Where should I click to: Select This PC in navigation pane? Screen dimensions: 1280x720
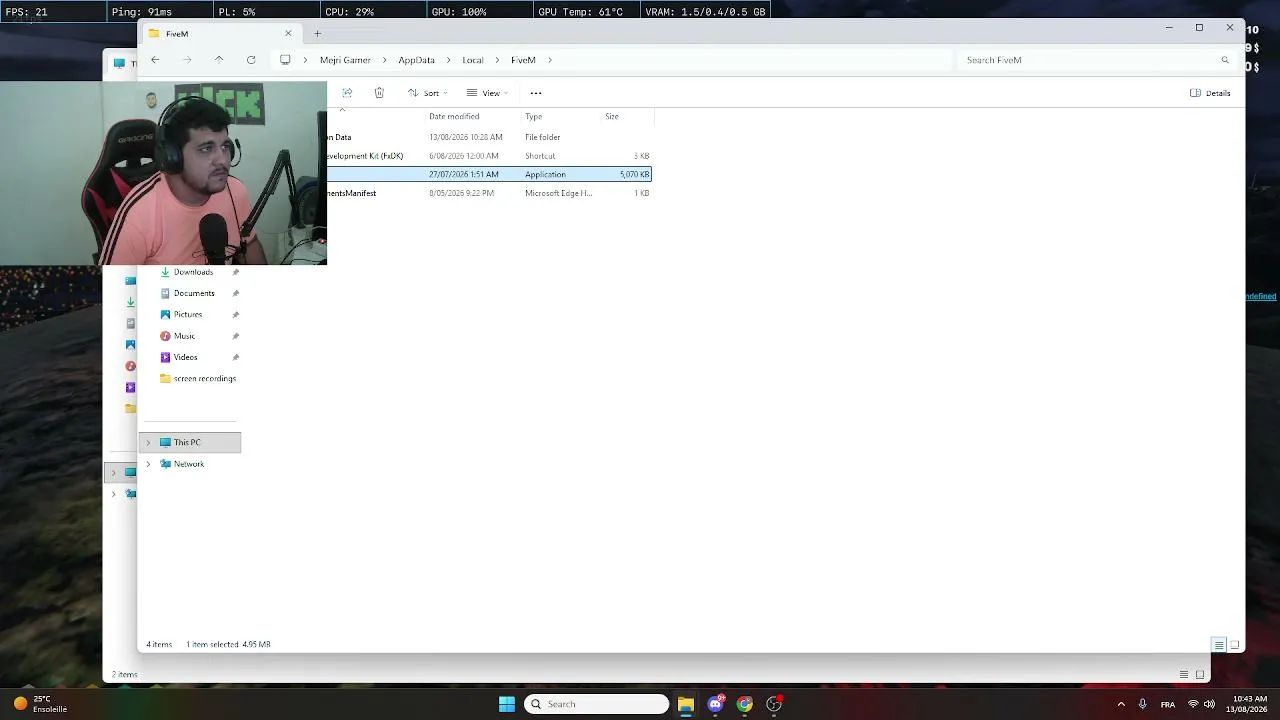[x=190, y=442]
